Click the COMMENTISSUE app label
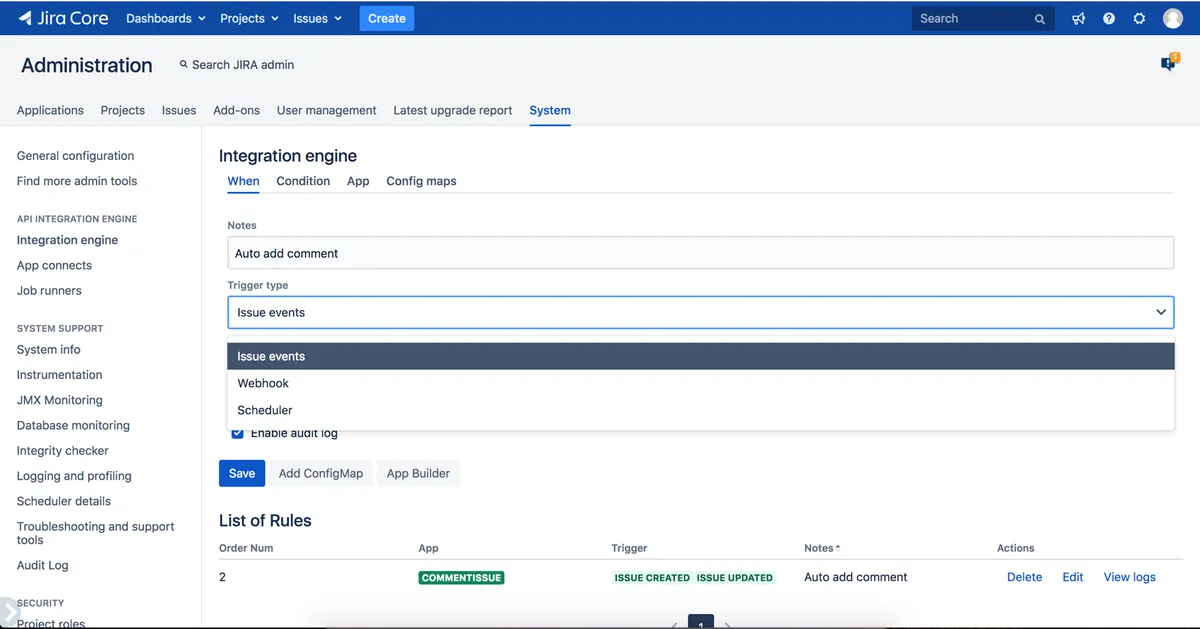 [461, 577]
